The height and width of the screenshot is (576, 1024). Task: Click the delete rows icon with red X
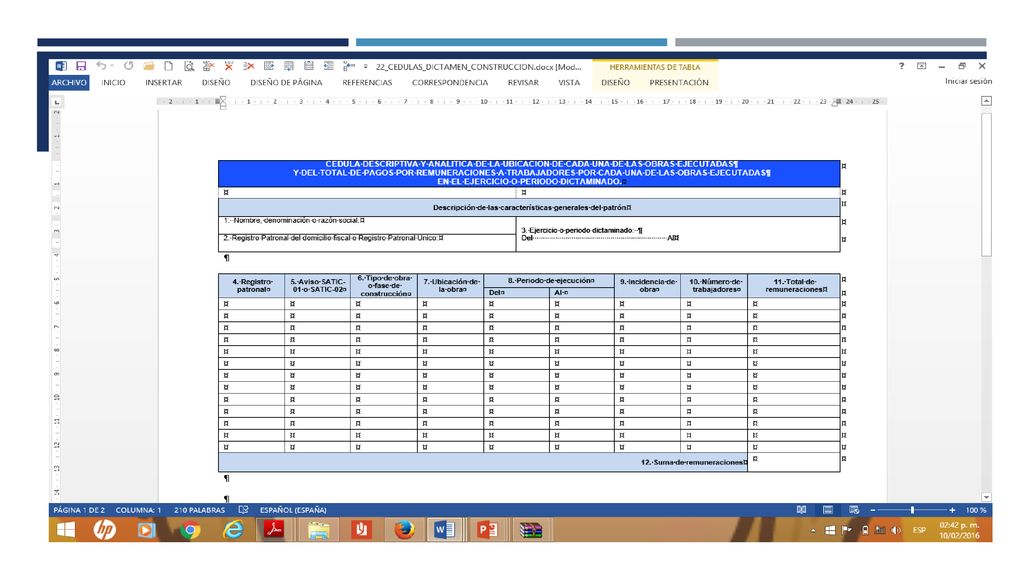point(249,66)
